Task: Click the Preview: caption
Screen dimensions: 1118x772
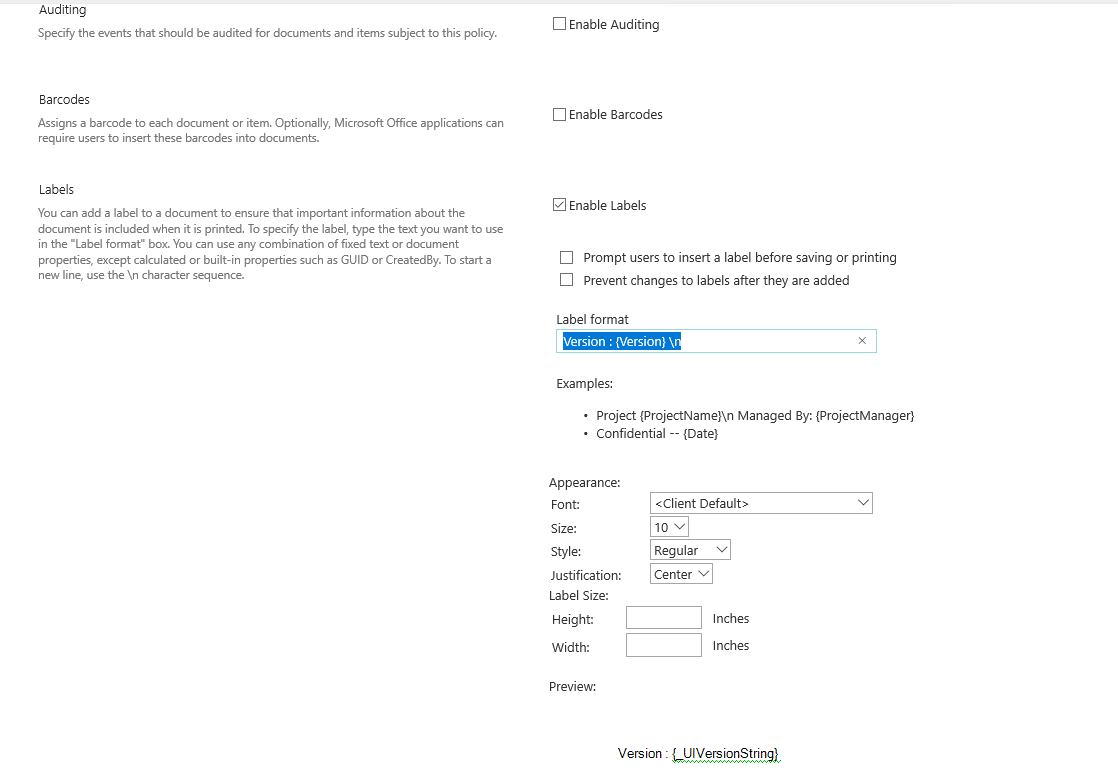Action: click(573, 686)
